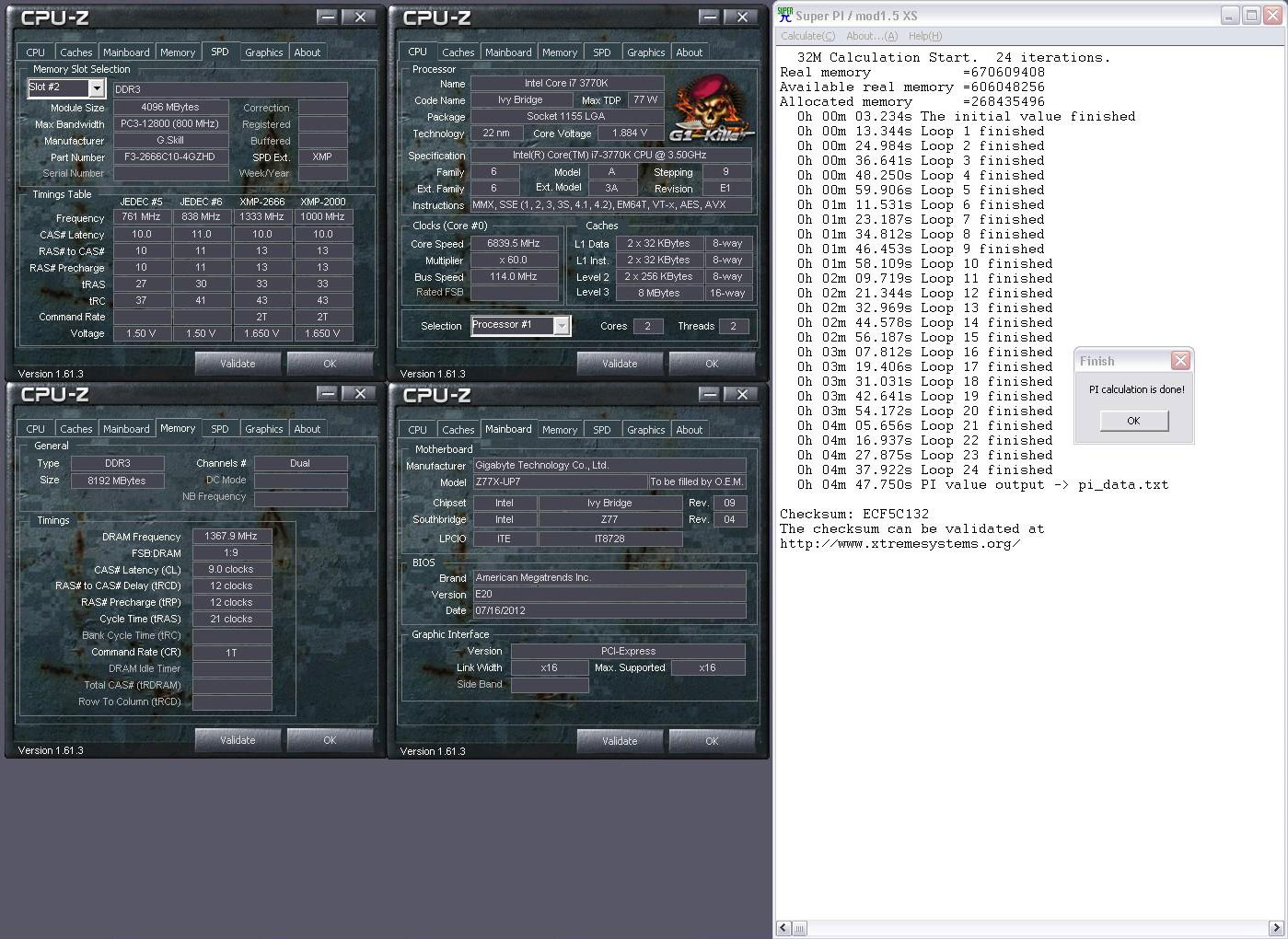Click OK in the Motherboard details window

tap(712, 741)
